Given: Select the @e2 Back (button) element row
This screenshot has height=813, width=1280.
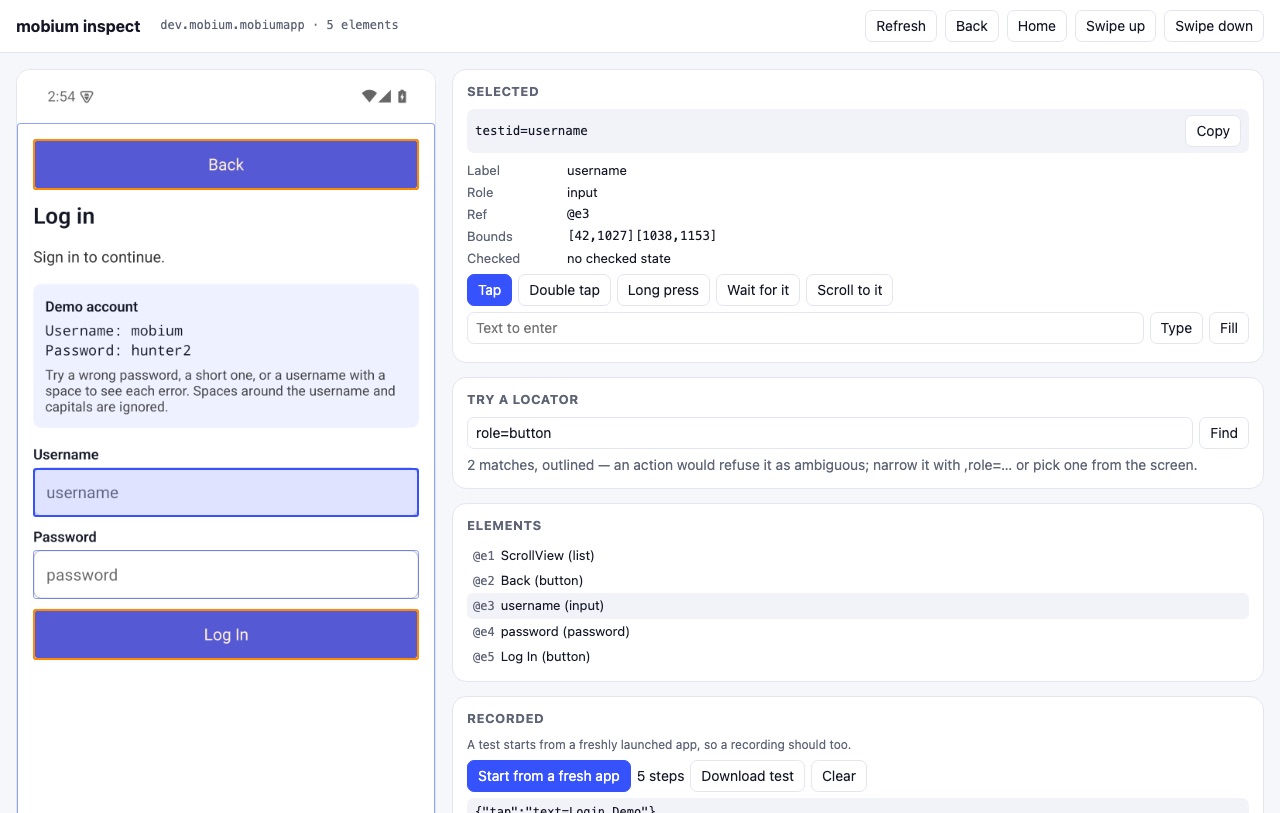Looking at the screenshot, I should coord(858,581).
